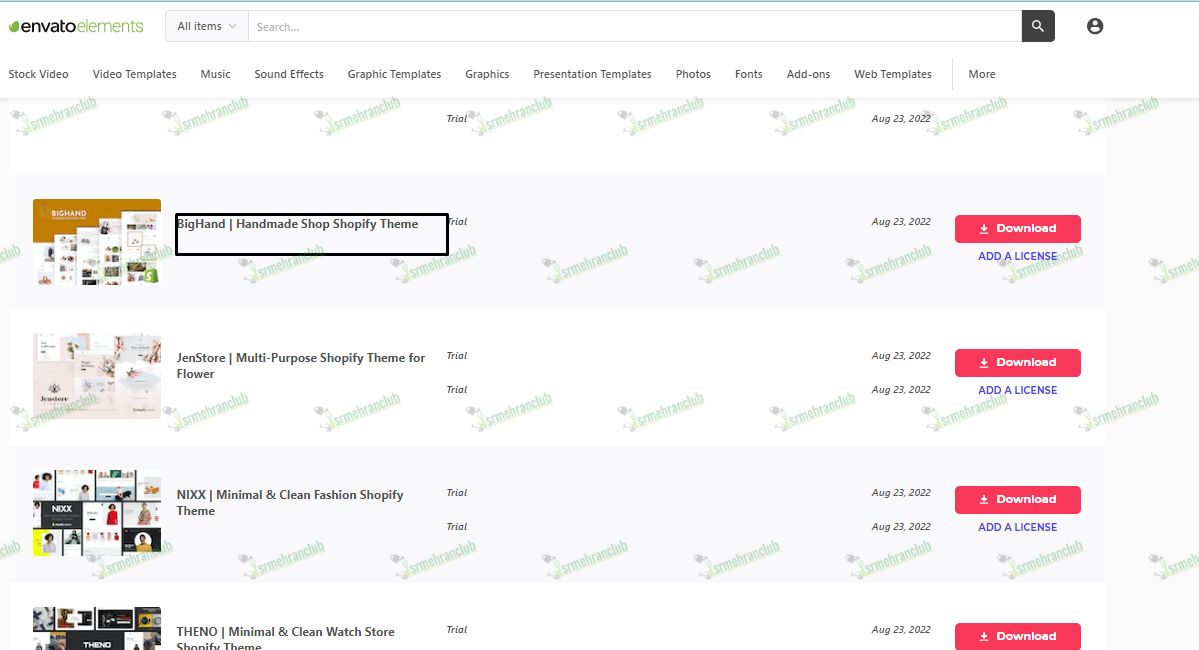Screen dimensions: 1199x650
Task: Open JenStore Multi-Purpose Shopify Theme title
Action: (301, 366)
